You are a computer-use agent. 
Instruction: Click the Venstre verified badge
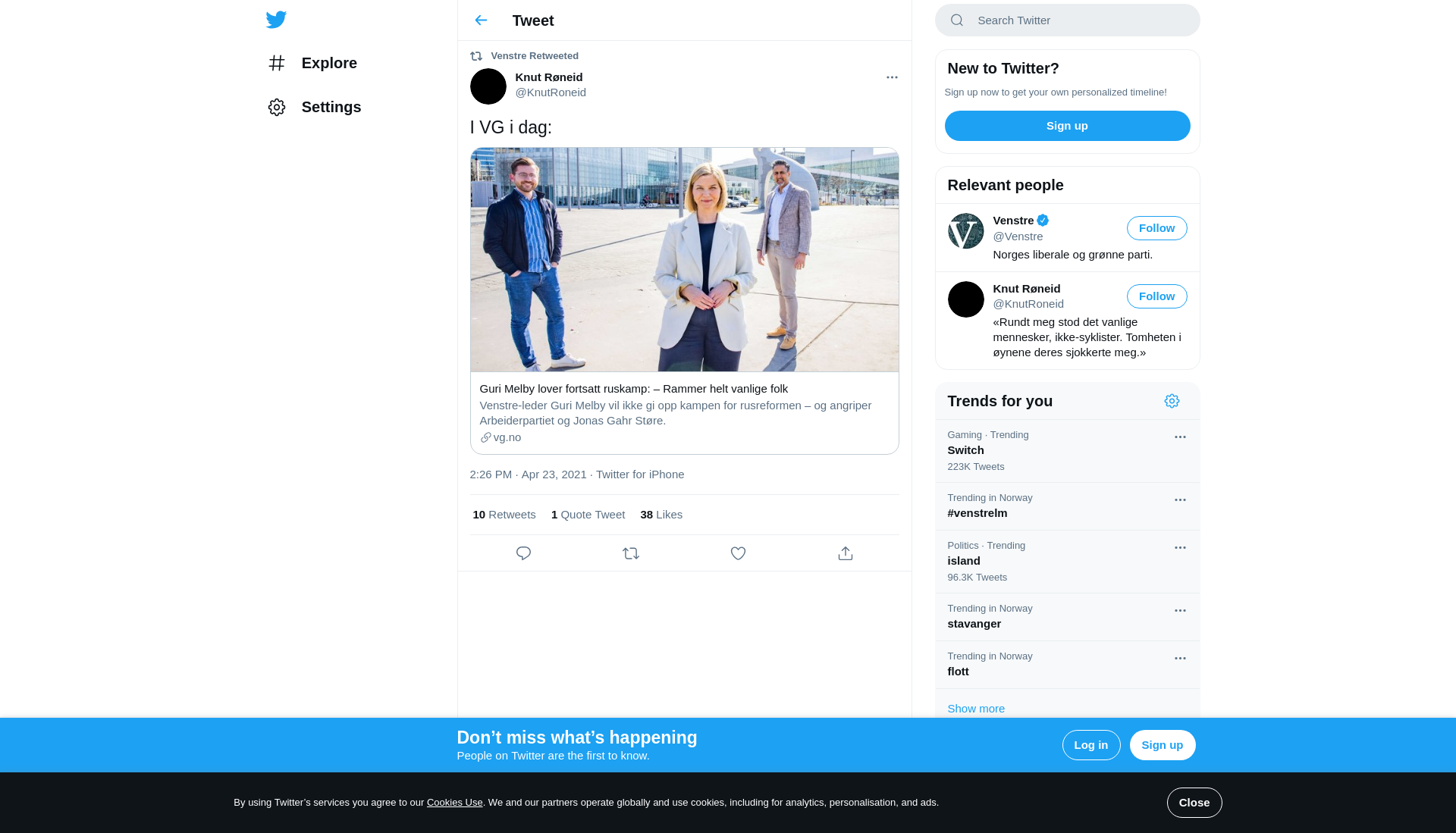click(1043, 221)
